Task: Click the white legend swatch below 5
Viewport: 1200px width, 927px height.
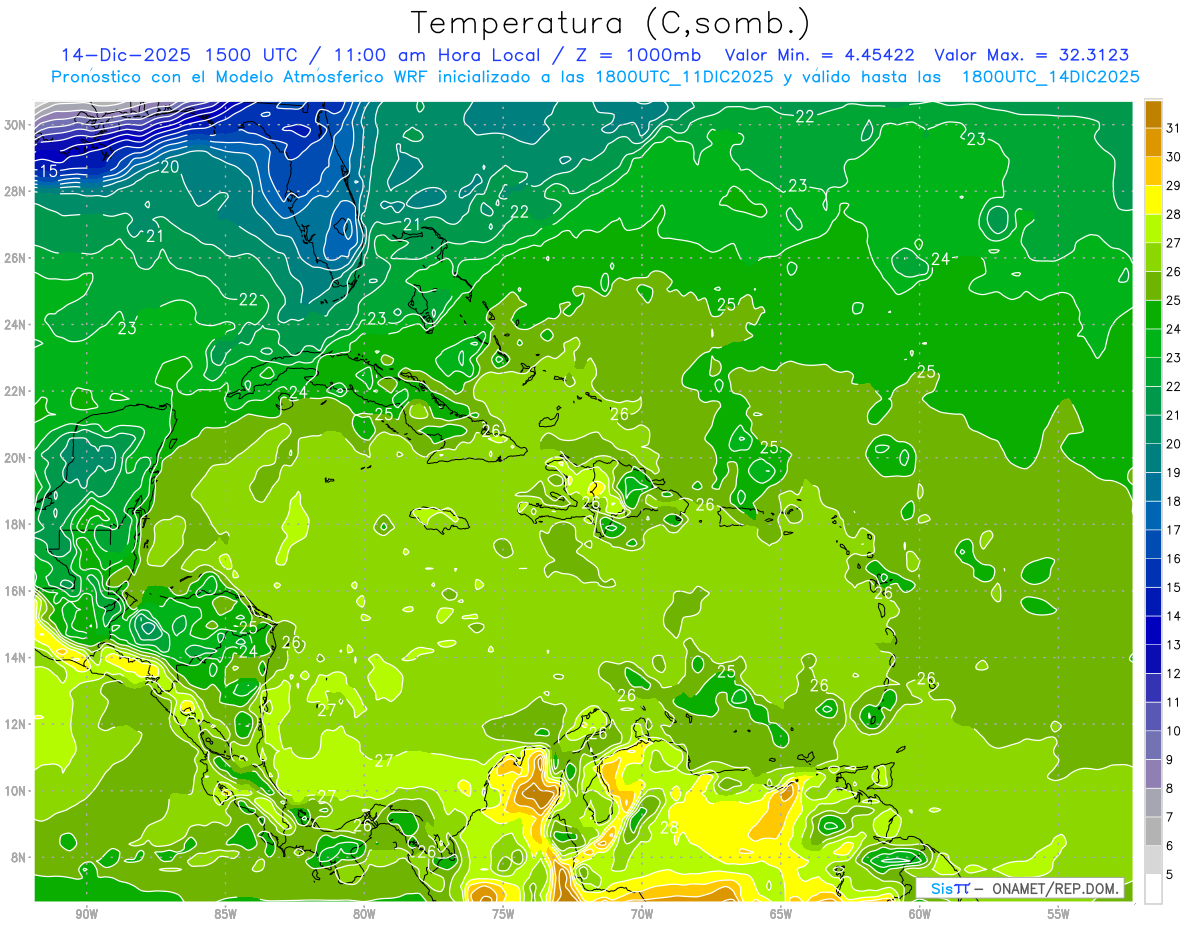Action: tap(1153, 889)
